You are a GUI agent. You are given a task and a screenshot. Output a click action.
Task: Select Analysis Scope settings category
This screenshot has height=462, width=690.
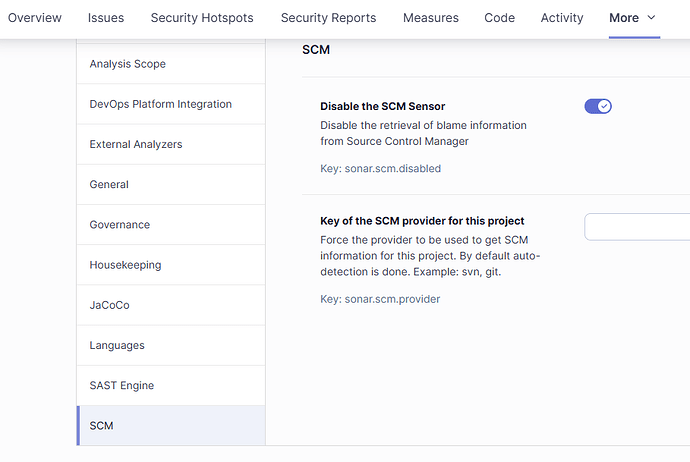[x=171, y=64]
